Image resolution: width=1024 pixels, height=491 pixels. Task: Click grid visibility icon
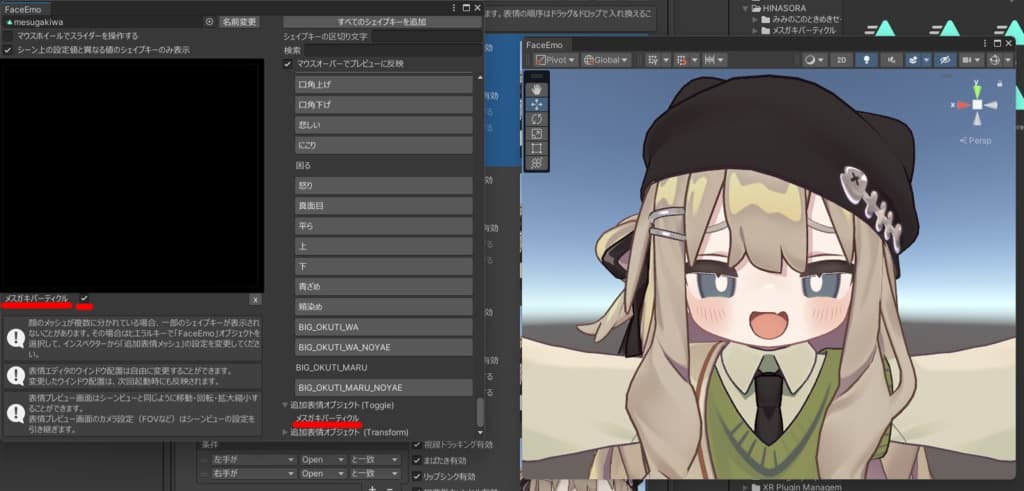(x=652, y=60)
